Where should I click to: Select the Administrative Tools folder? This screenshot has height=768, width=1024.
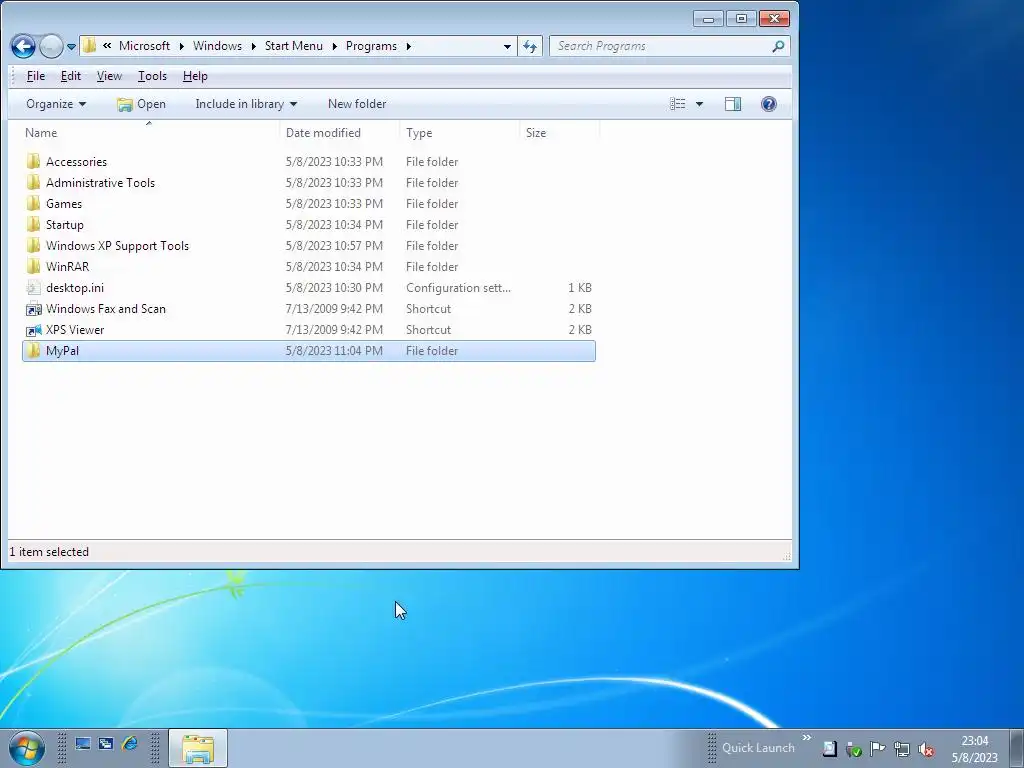point(309,183)
